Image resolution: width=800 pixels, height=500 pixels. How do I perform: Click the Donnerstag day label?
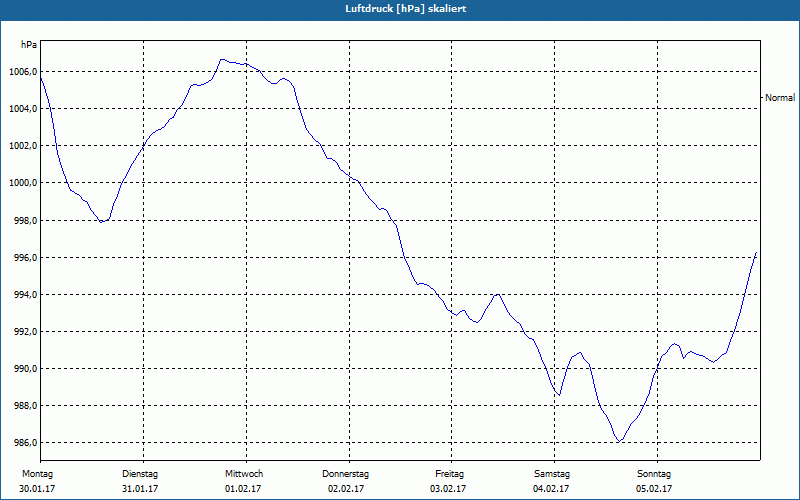coord(345,474)
